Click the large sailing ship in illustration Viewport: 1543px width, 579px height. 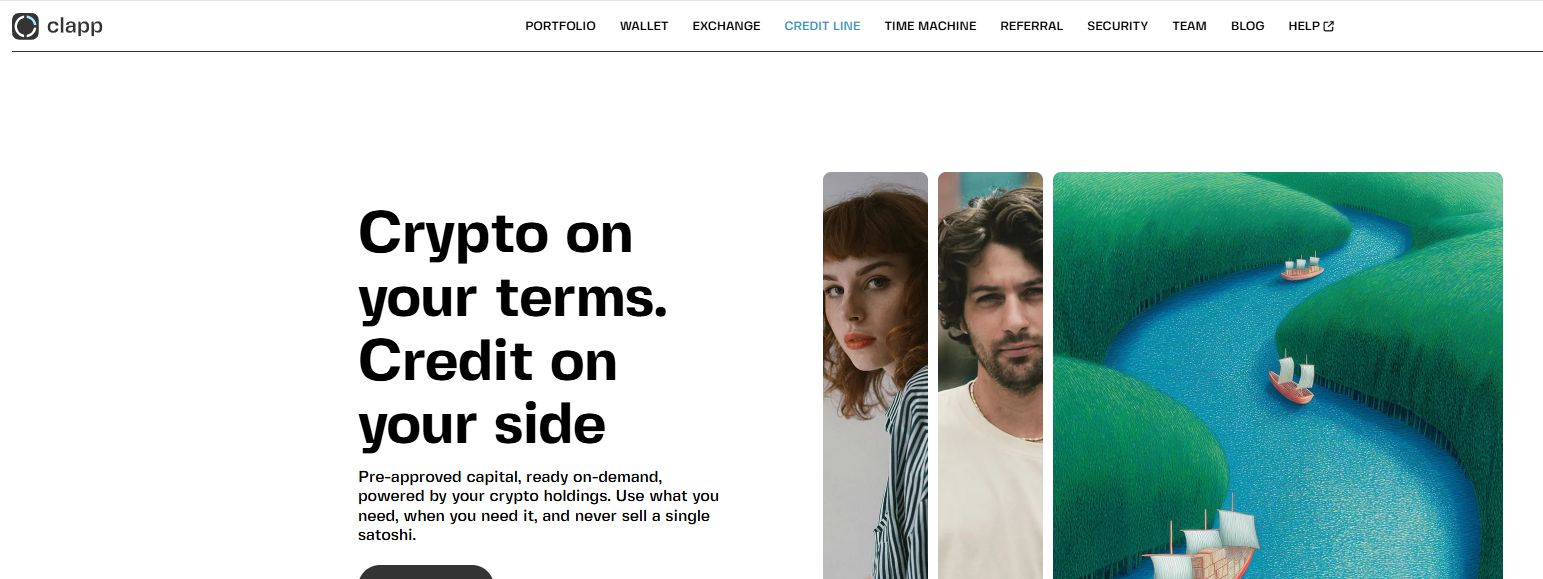1198,541
